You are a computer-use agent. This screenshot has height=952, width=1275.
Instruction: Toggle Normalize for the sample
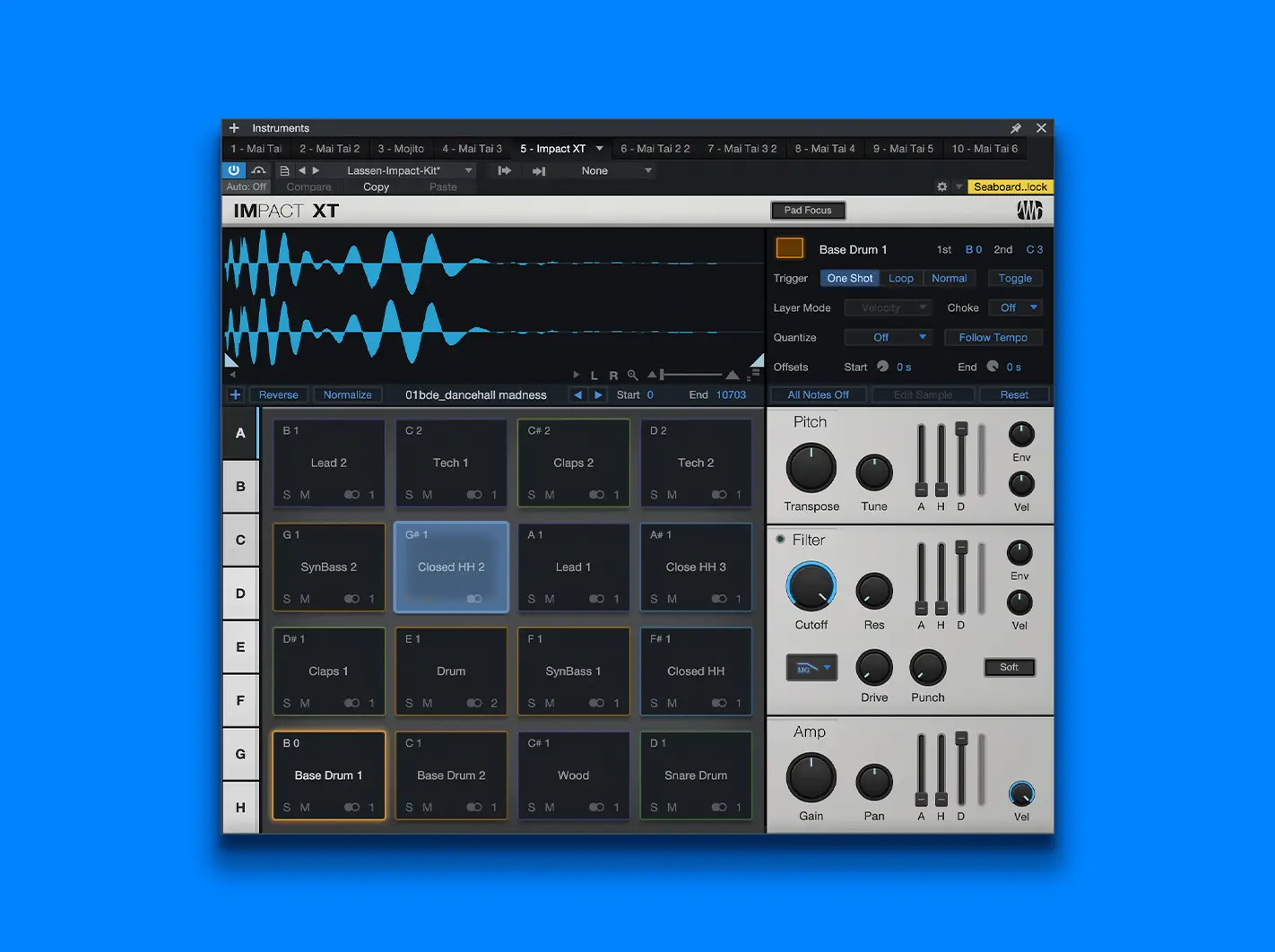click(x=347, y=394)
